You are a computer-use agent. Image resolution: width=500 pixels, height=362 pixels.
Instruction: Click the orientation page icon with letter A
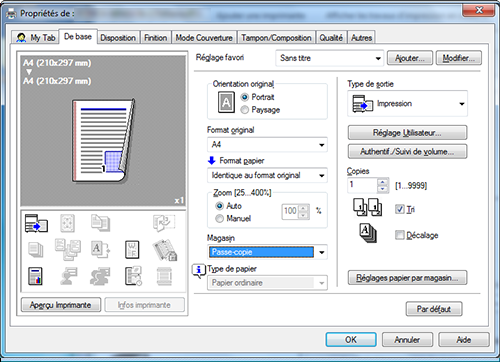point(226,102)
